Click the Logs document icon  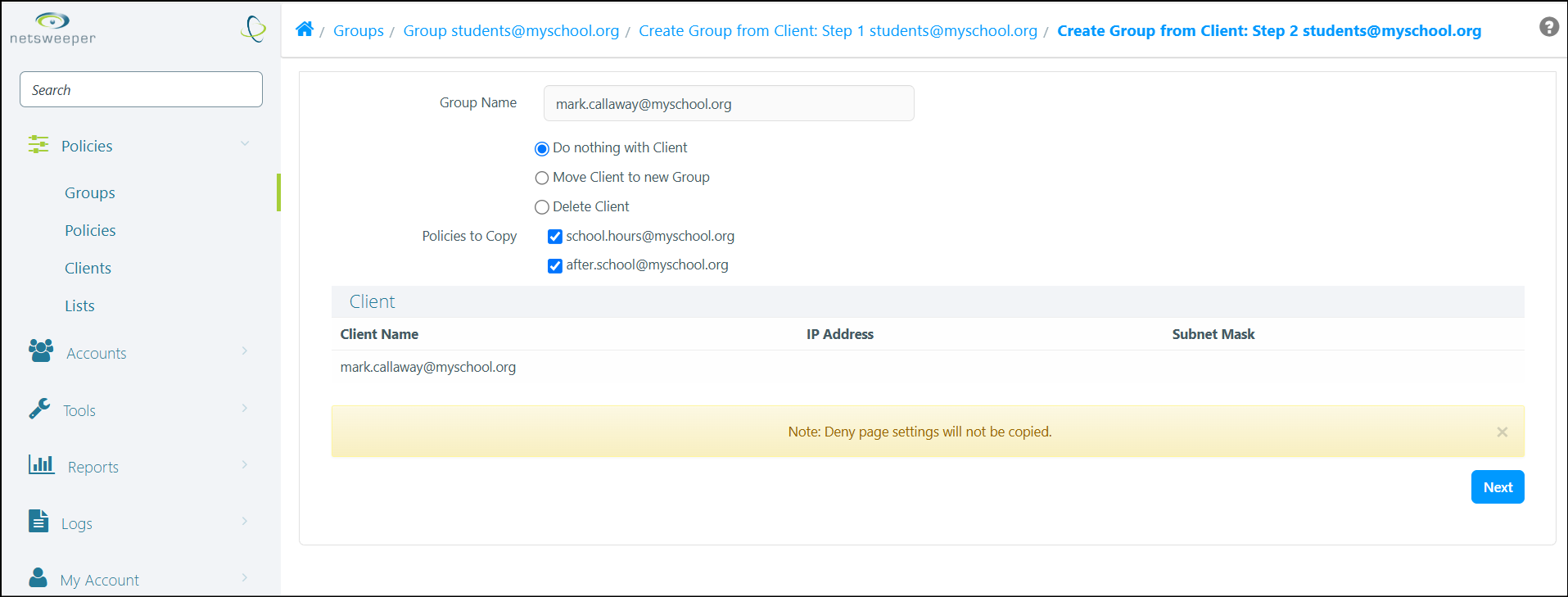pos(38,521)
